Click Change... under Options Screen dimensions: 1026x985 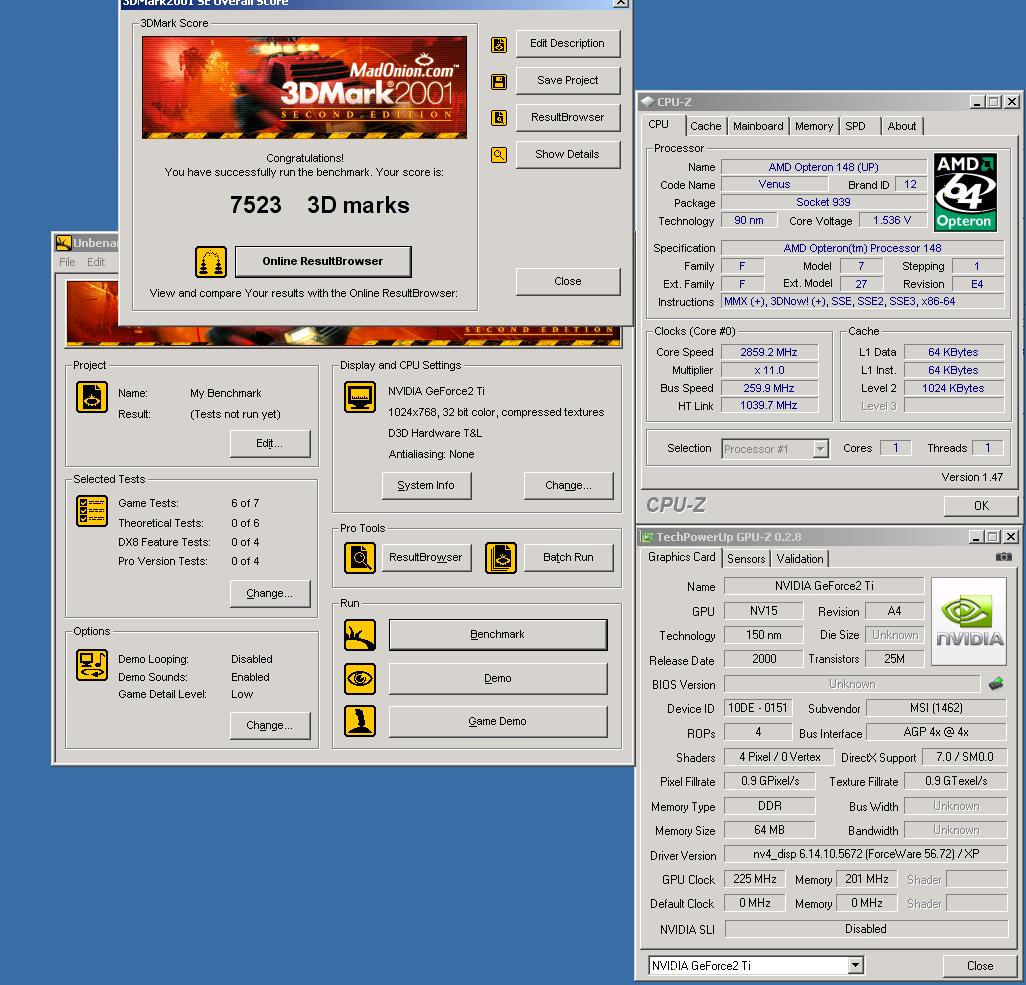270,725
